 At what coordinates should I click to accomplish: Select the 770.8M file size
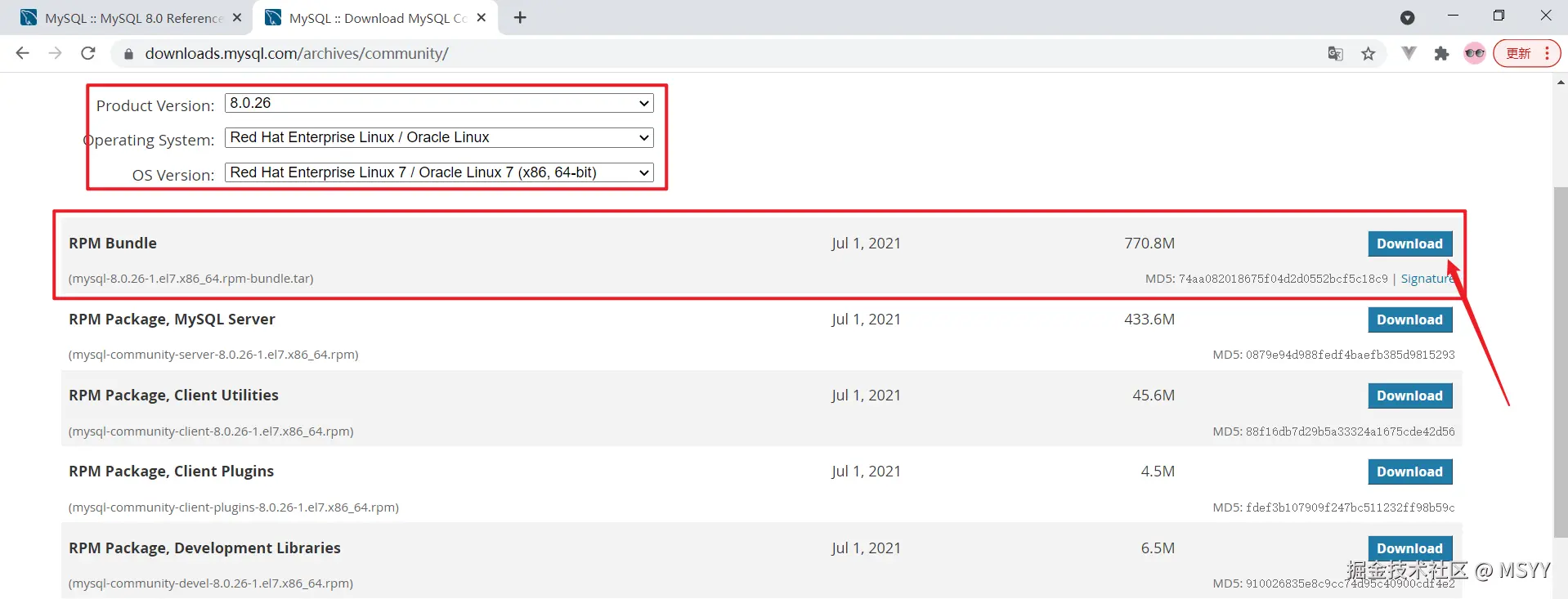click(x=1149, y=243)
